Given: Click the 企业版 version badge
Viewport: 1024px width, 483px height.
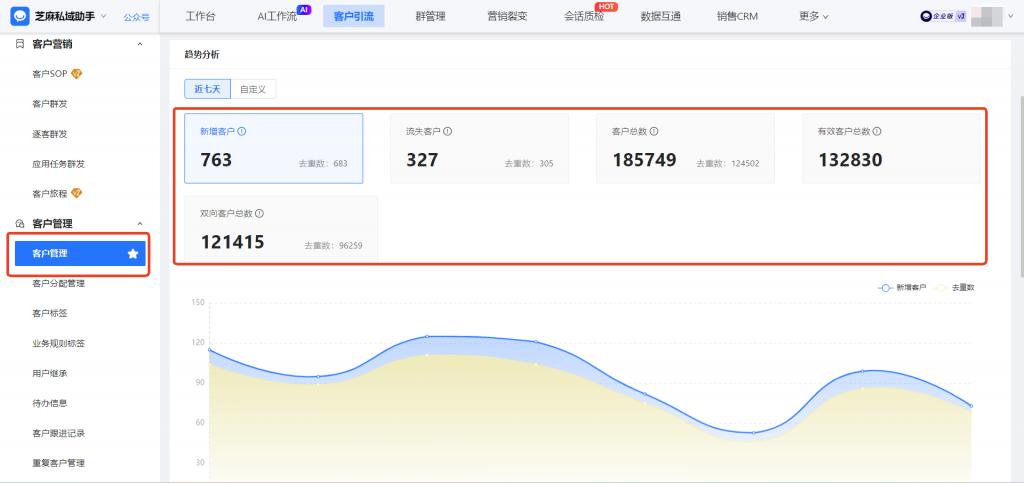Looking at the screenshot, I should coord(943,17).
